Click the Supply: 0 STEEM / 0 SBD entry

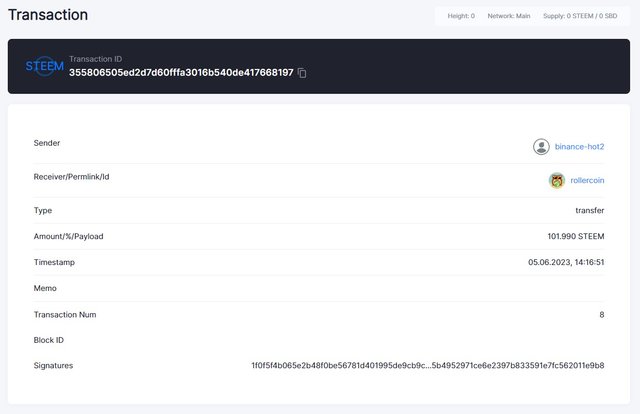[580, 16]
